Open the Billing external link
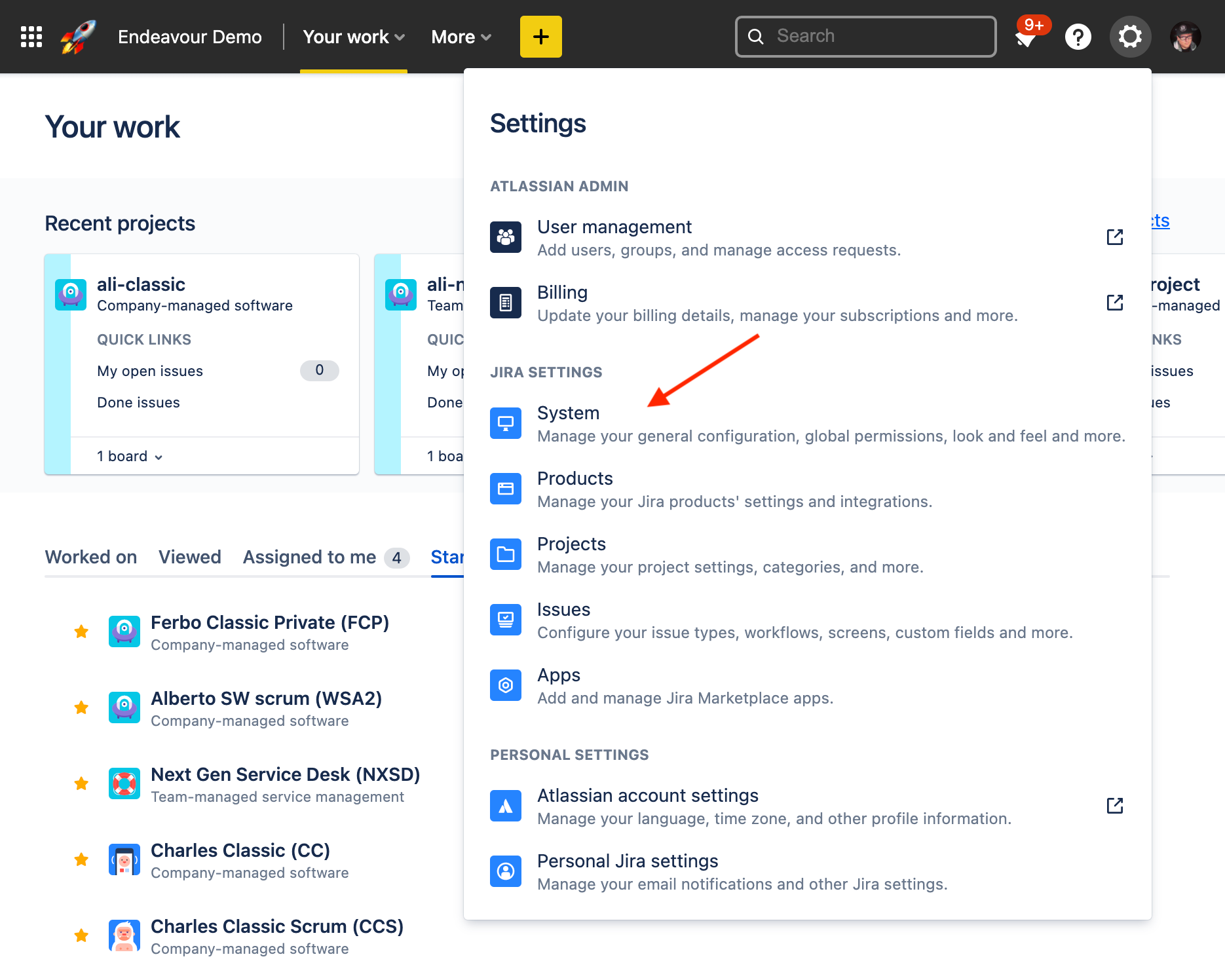Image resolution: width=1225 pixels, height=980 pixels. 1114,303
